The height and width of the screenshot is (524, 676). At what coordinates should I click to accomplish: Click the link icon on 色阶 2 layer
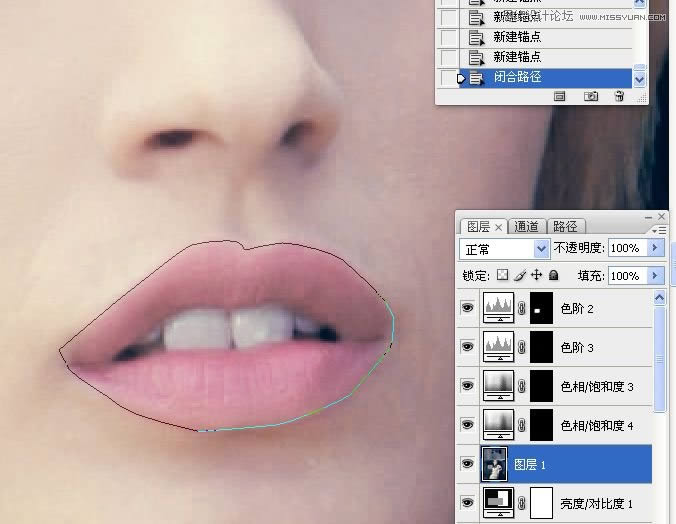(520, 309)
